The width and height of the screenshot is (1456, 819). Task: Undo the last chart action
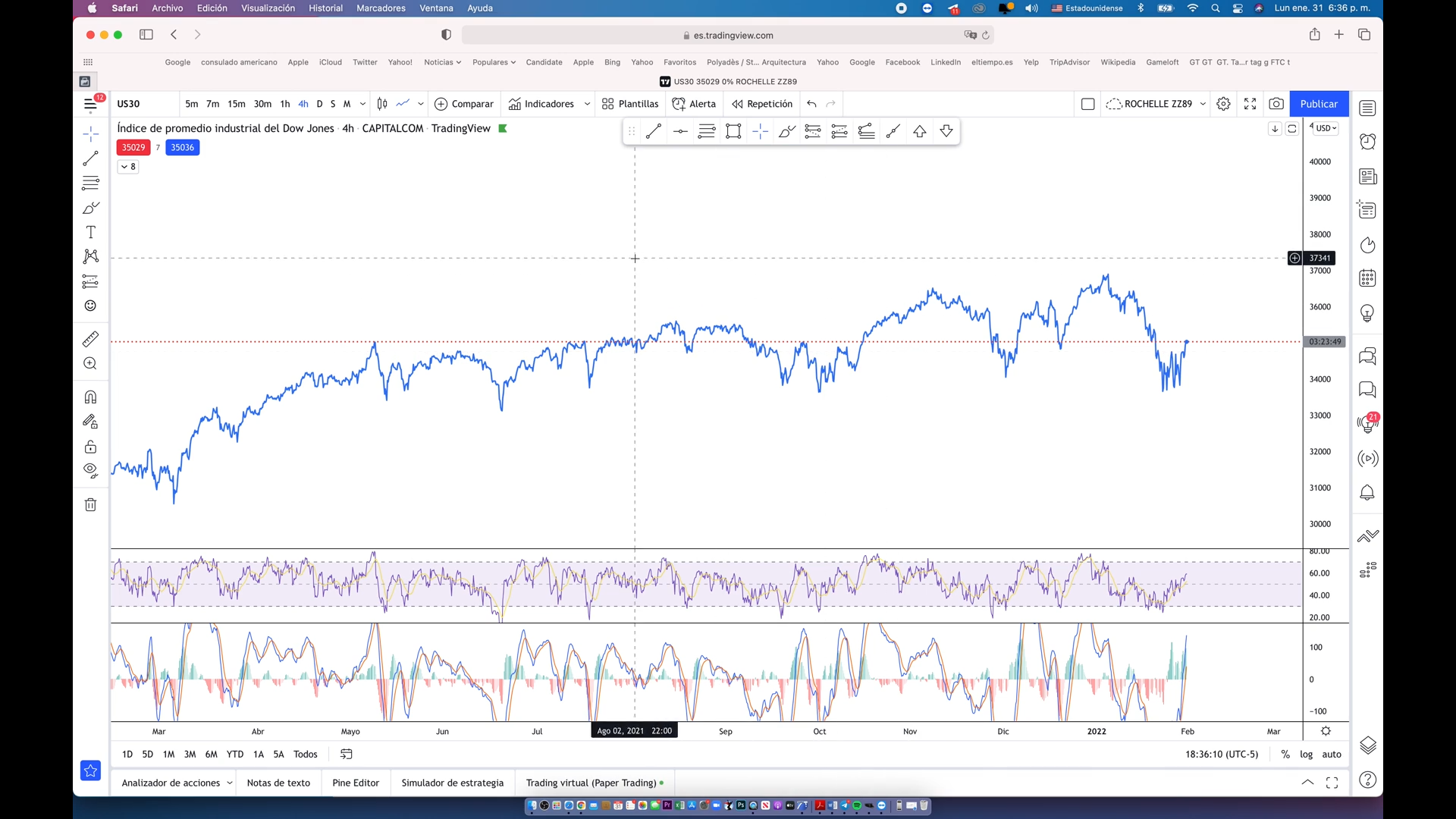[811, 104]
